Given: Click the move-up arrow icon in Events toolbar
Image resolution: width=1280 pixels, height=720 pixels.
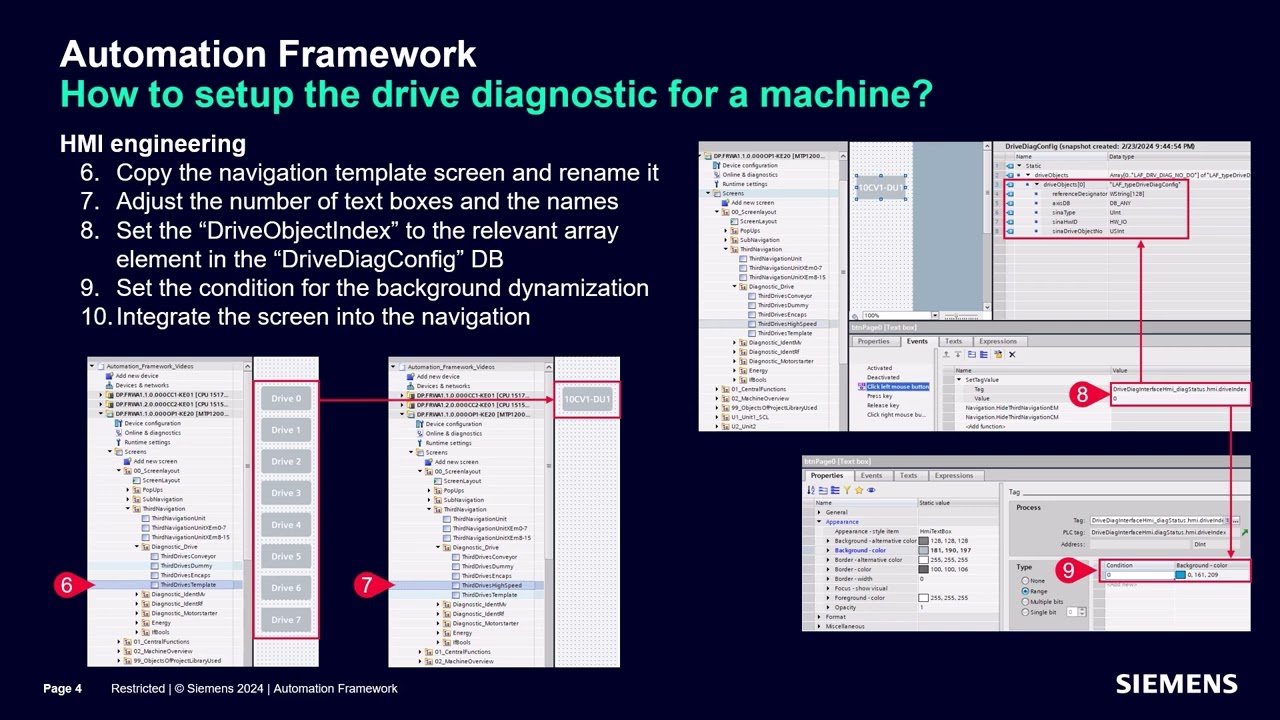Looking at the screenshot, I should click(x=946, y=354).
